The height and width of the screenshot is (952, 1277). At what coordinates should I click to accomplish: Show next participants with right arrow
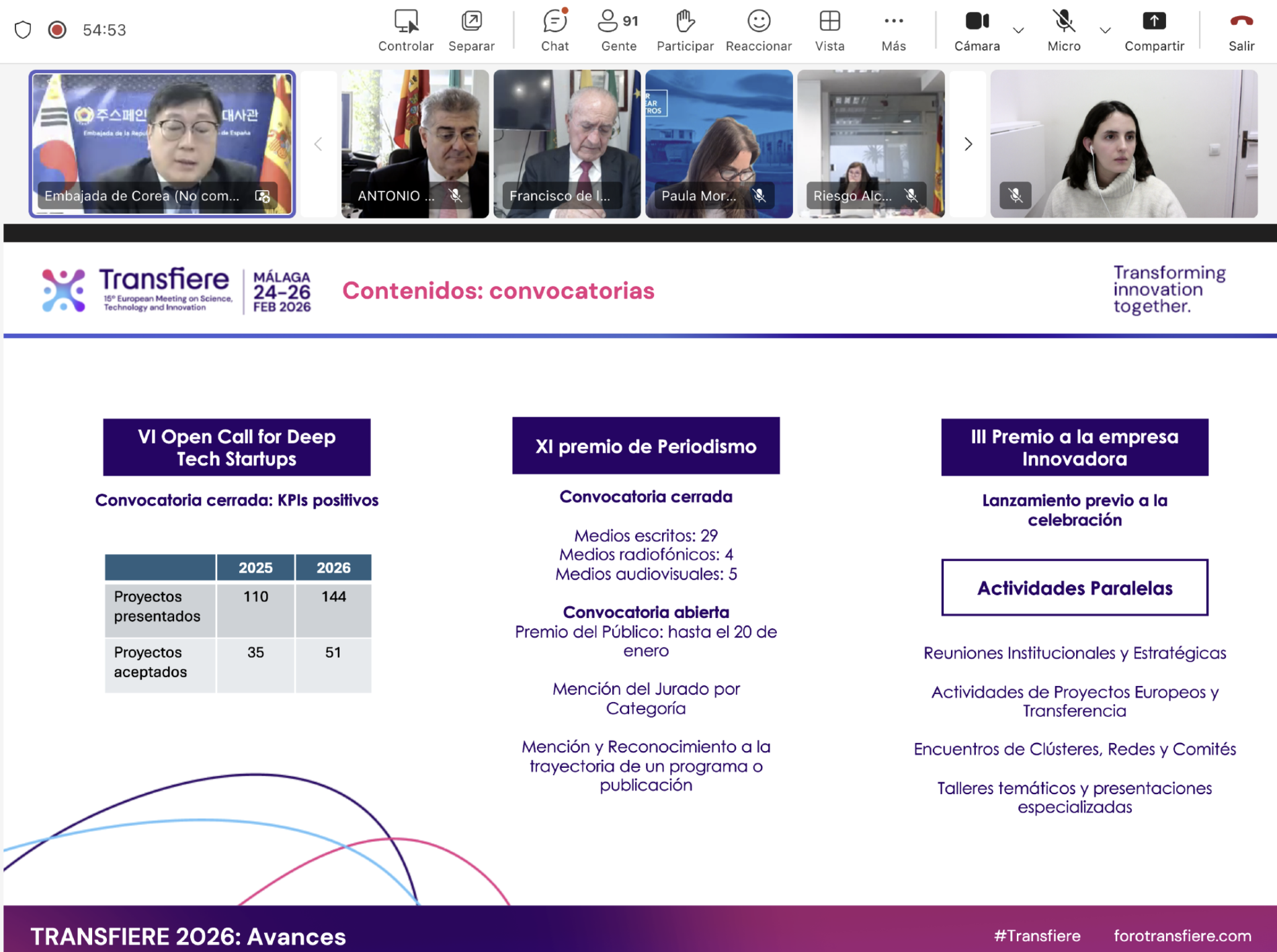click(968, 144)
